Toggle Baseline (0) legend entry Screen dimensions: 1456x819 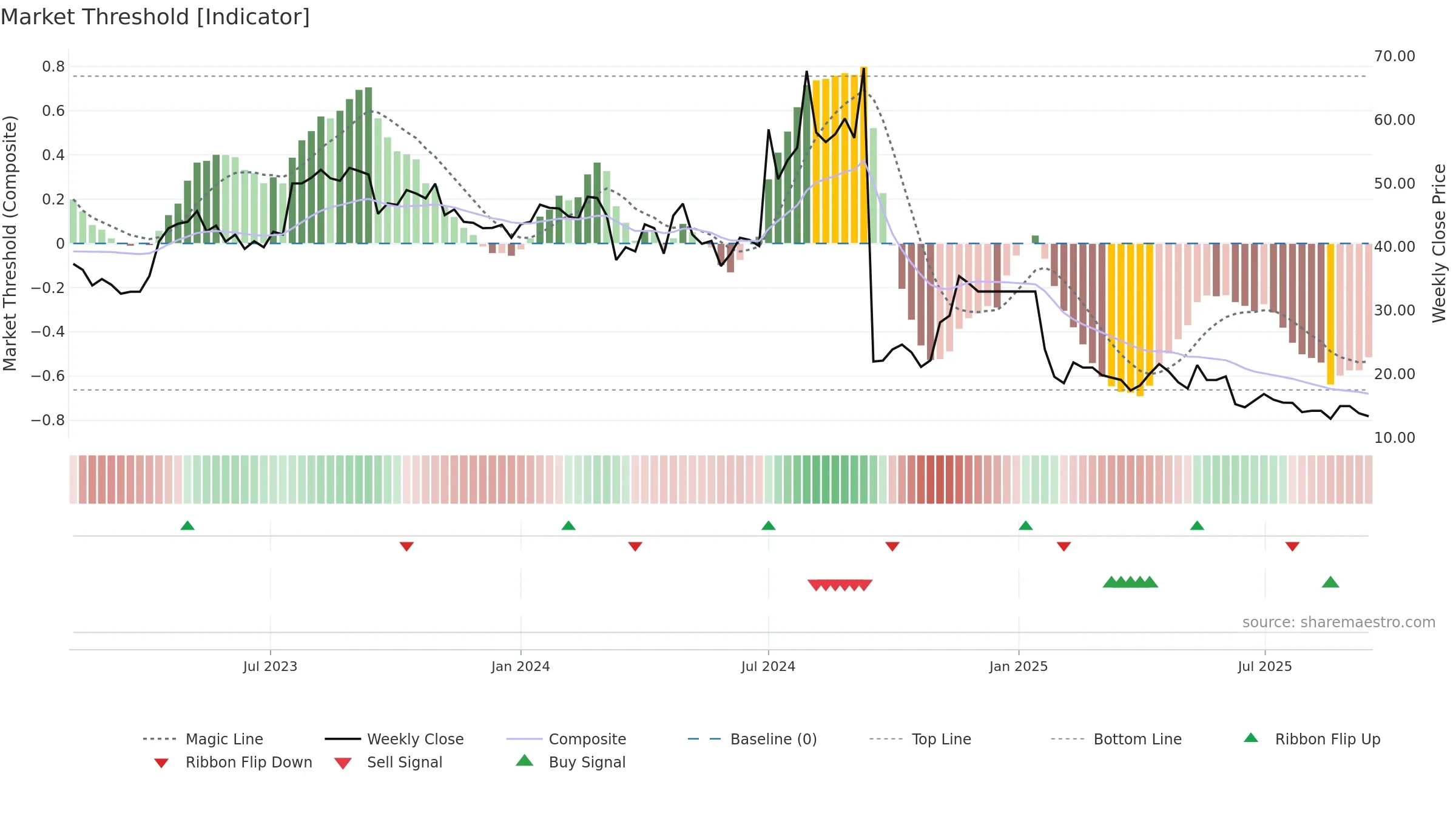[x=752, y=739]
